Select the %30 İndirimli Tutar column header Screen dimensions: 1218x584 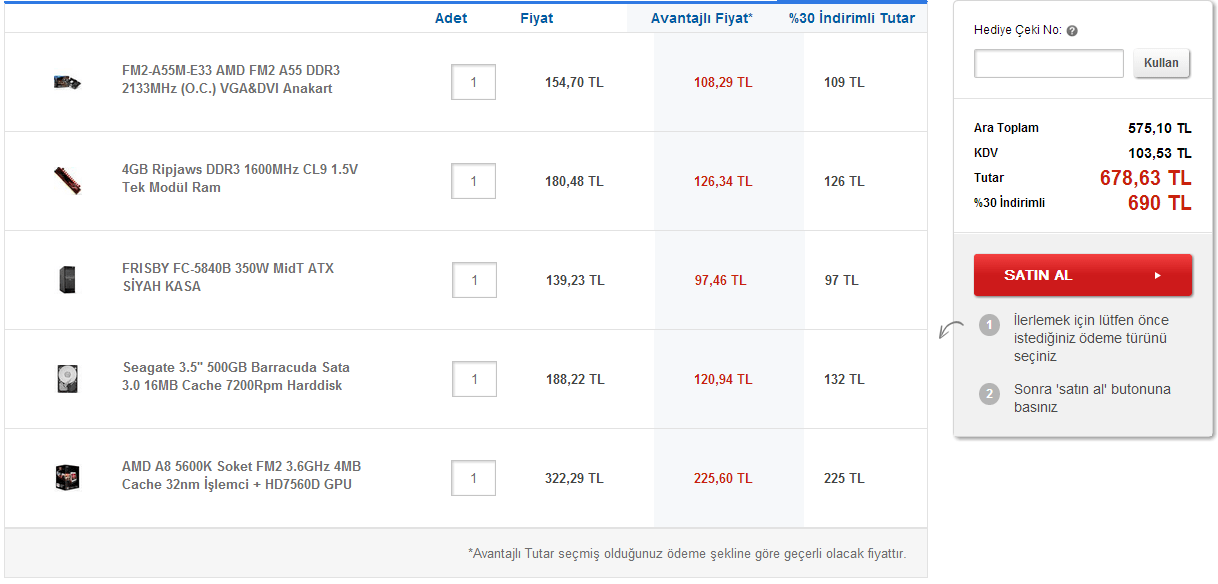[x=851, y=18]
